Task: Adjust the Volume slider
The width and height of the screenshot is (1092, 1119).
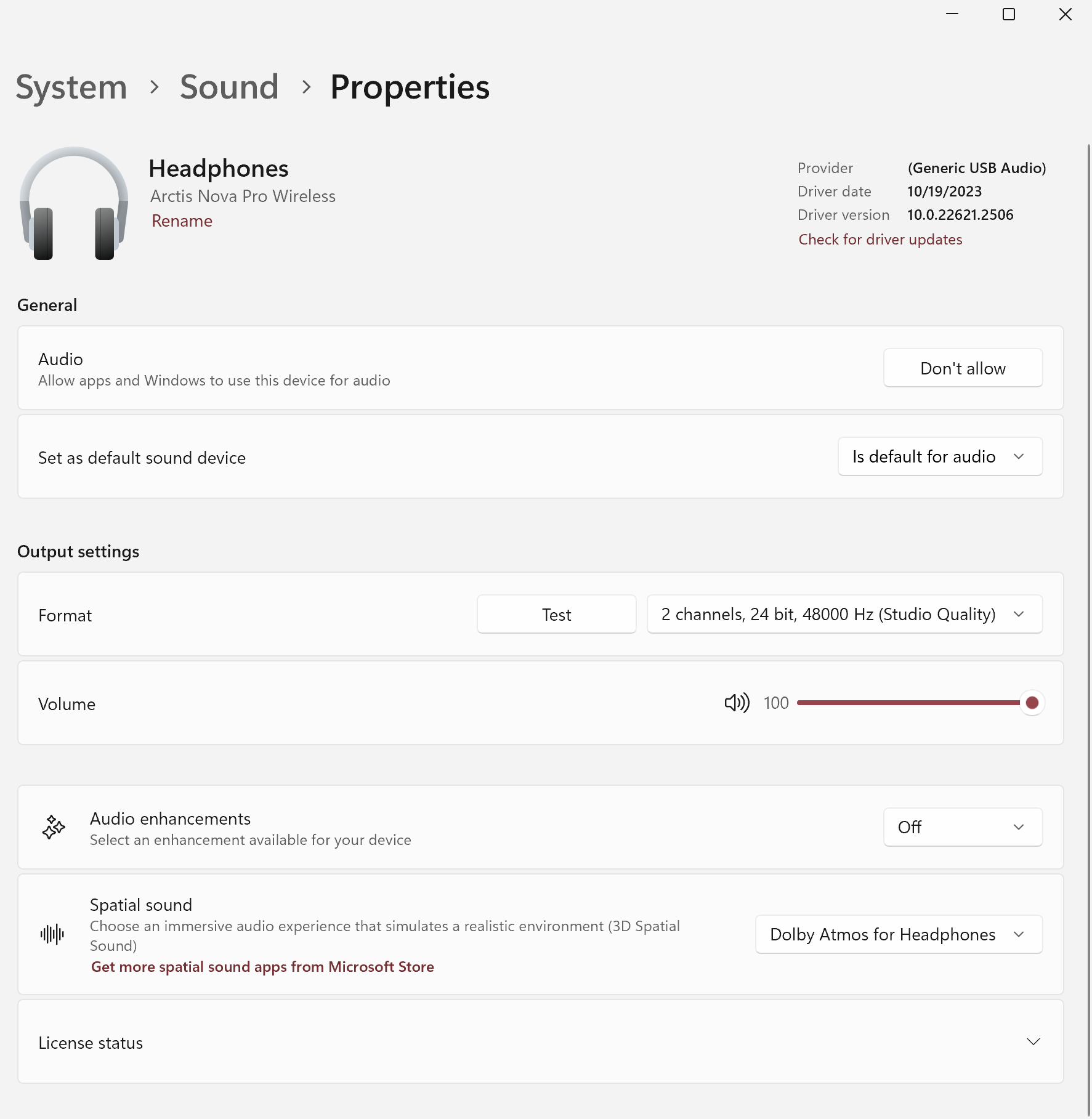Action: click(1032, 702)
